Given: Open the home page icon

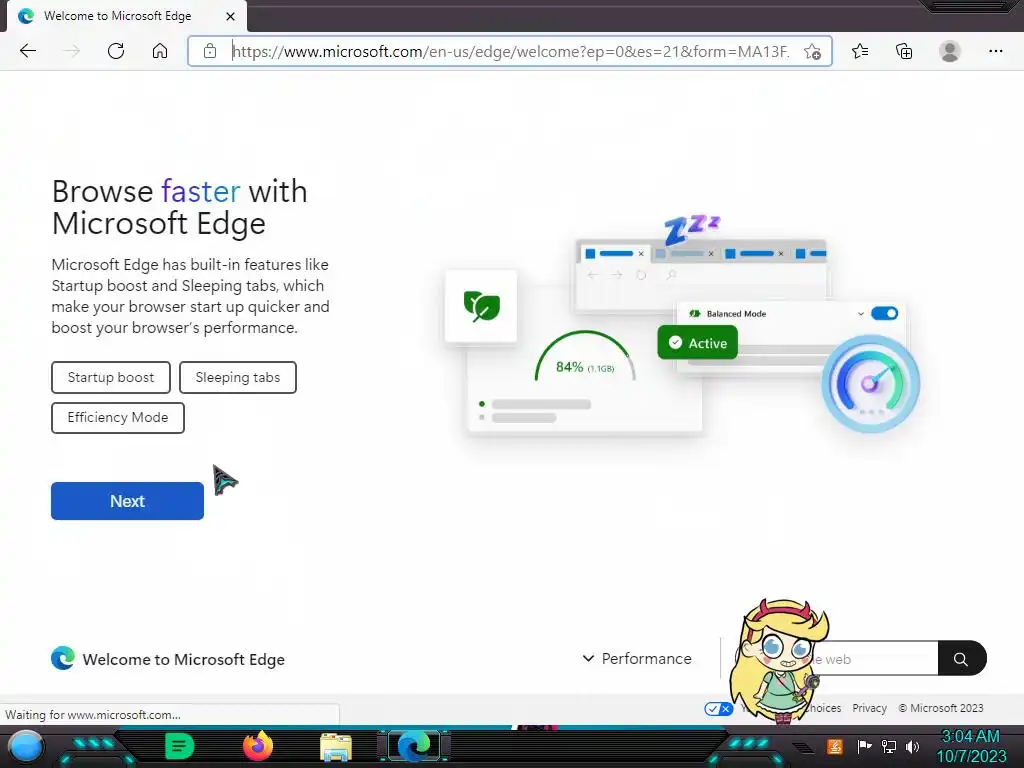Looking at the screenshot, I should point(160,51).
